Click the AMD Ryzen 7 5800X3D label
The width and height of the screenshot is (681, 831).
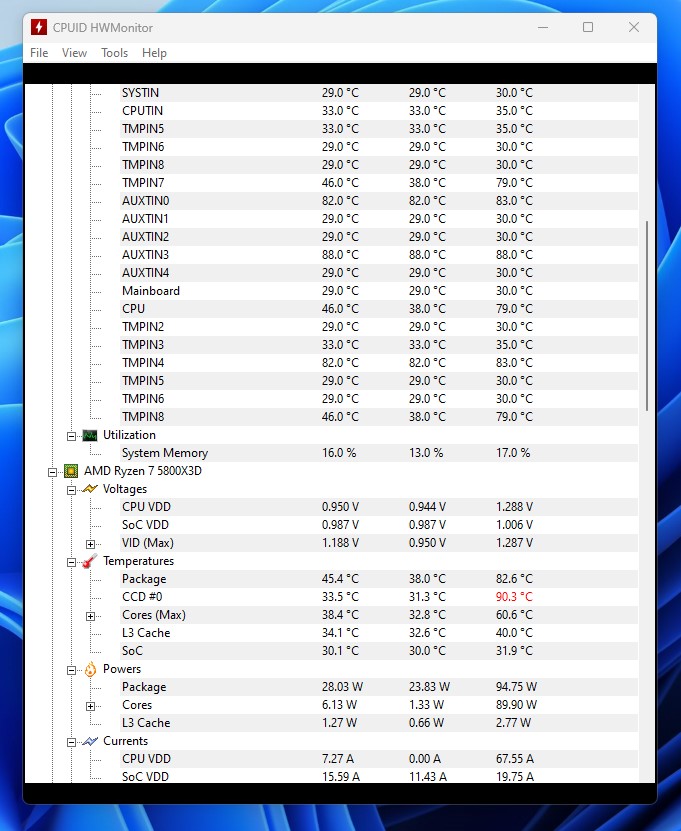pos(143,471)
